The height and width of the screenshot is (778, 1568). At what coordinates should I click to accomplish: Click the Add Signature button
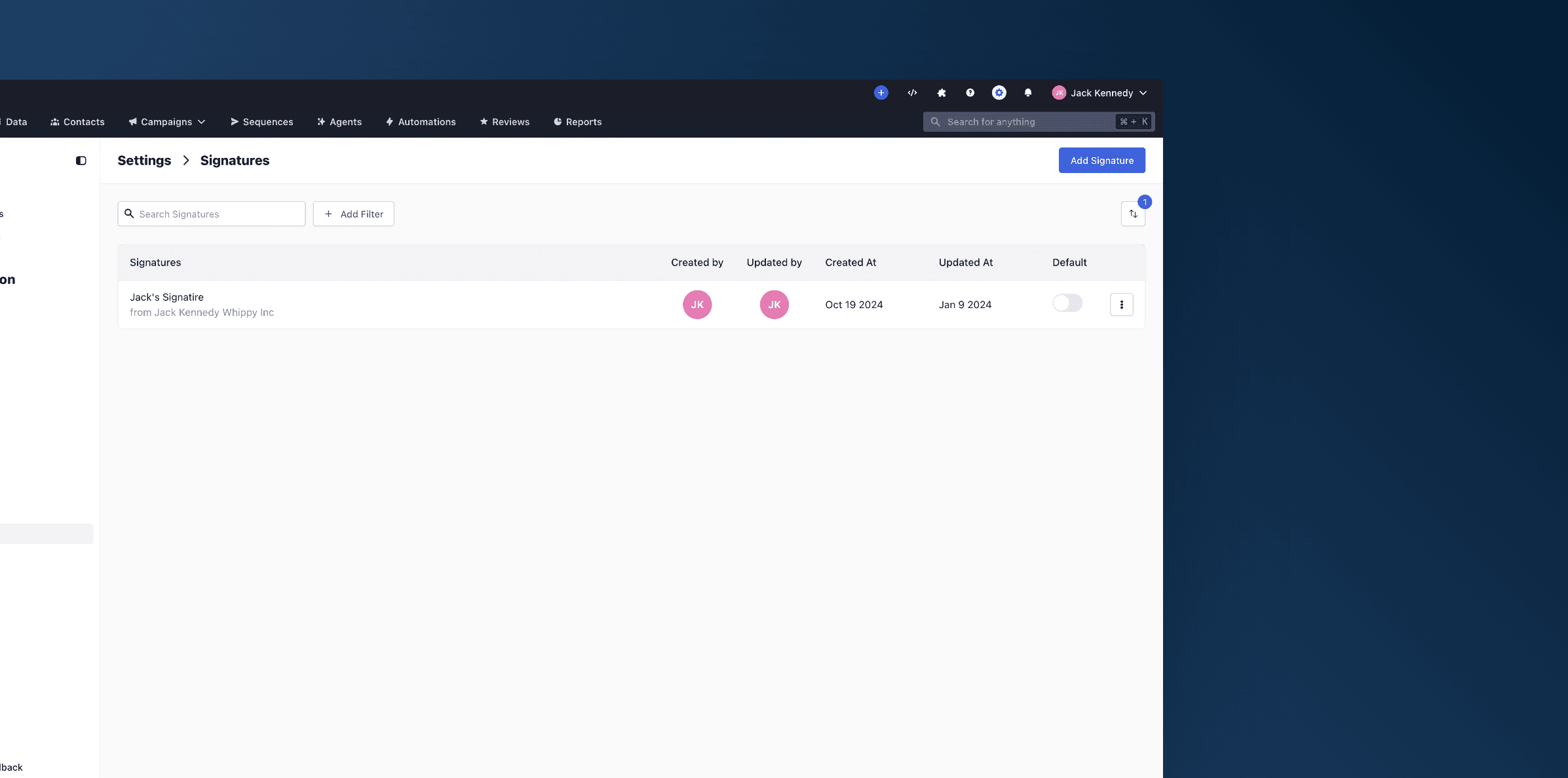click(x=1101, y=160)
